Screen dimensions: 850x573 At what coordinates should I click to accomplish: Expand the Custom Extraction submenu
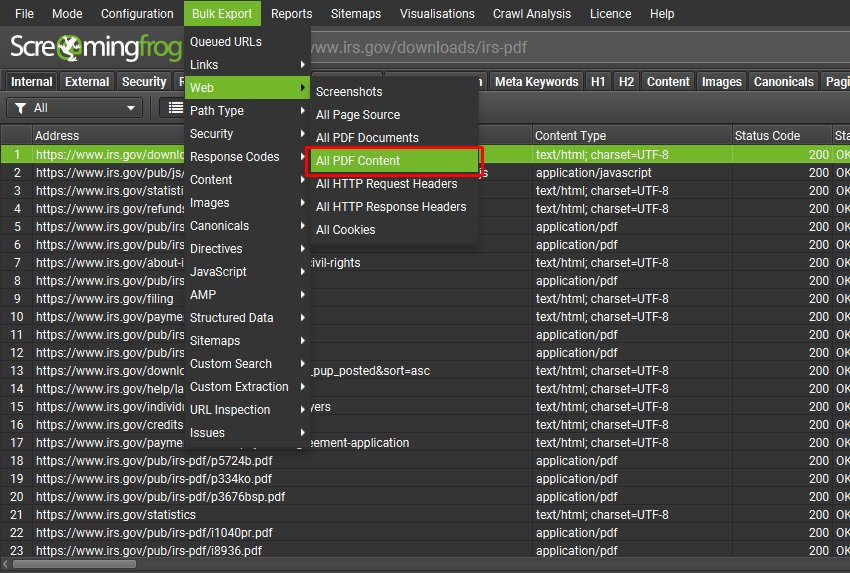(247, 387)
